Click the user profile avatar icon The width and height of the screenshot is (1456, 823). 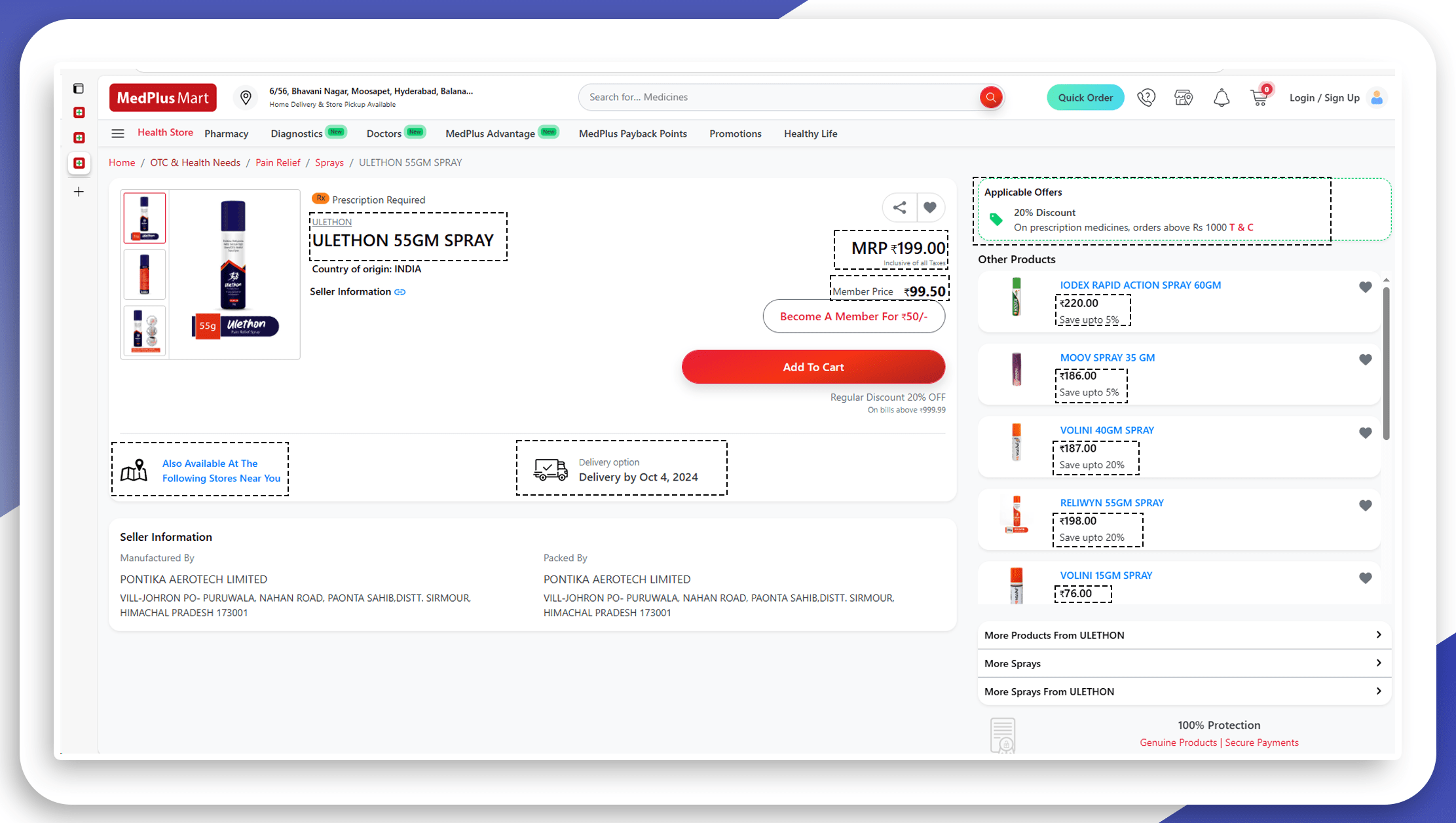point(1377,98)
